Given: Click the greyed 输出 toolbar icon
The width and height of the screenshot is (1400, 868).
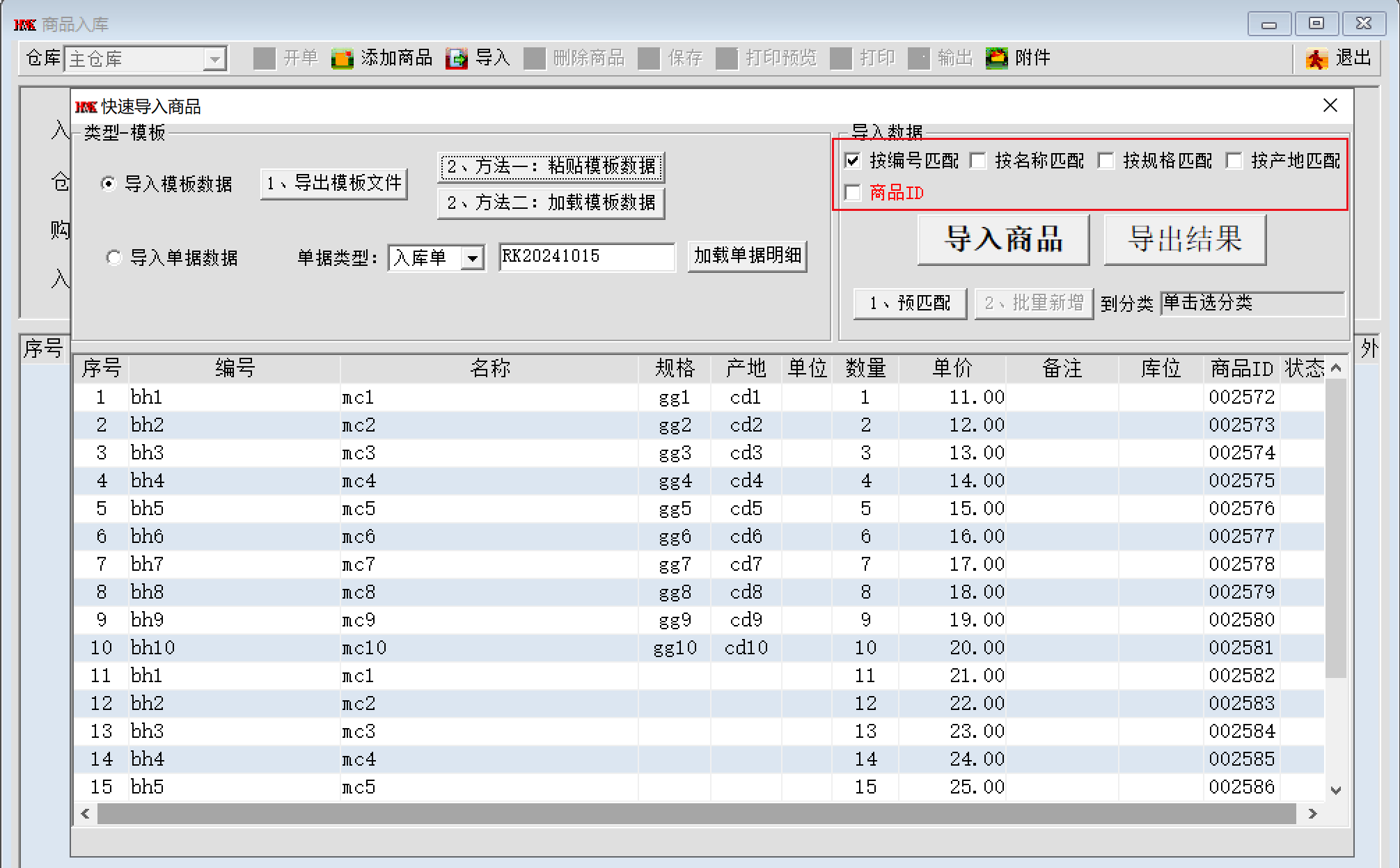Looking at the screenshot, I should click(919, 58).
